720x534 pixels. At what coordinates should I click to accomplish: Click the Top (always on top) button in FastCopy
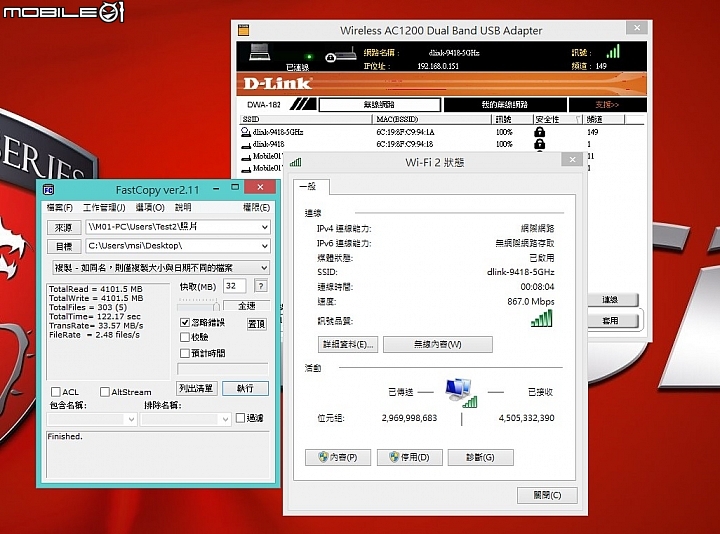[x=257, y=324]
